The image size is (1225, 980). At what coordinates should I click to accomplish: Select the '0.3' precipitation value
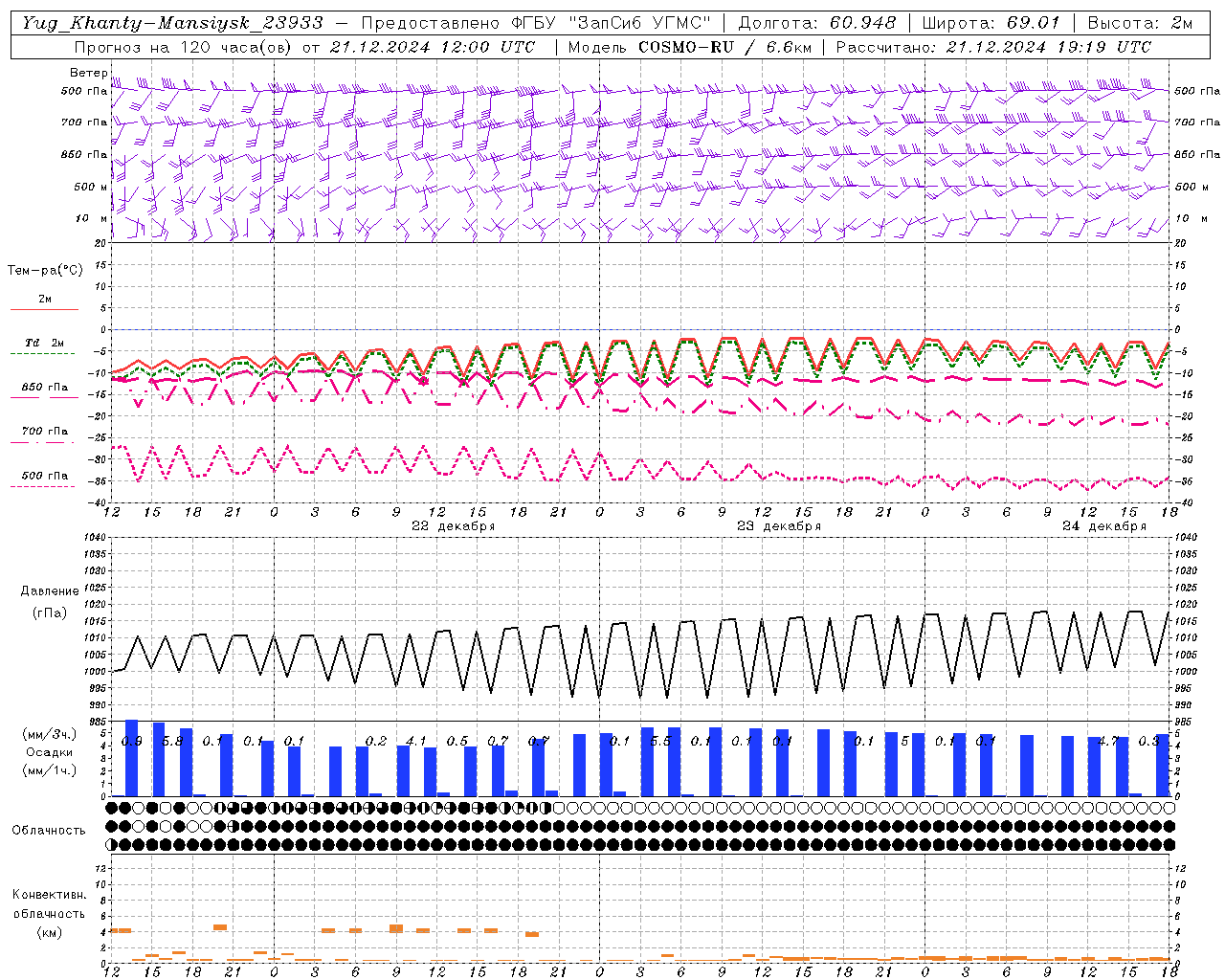click(1149, 741)
